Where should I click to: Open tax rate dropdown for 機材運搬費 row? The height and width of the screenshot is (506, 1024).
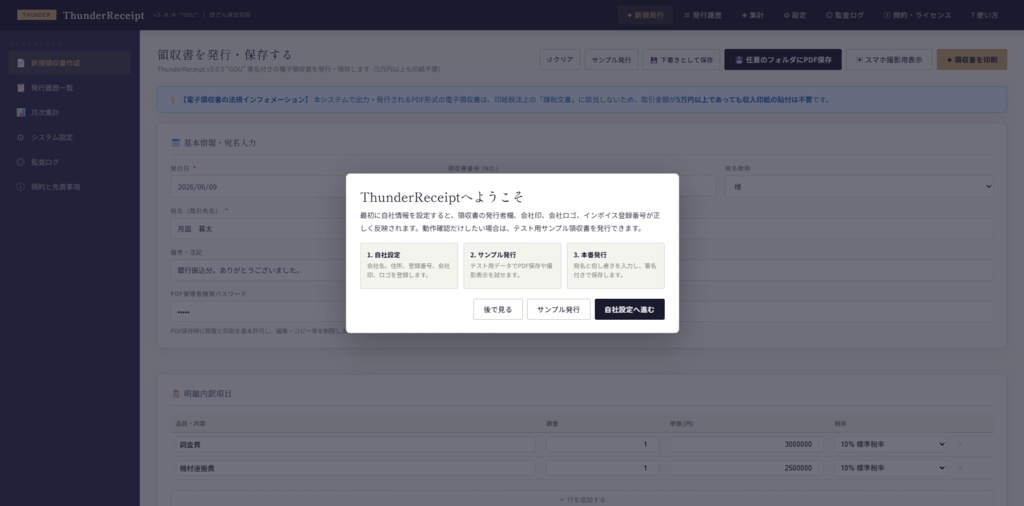pos(891,468)
